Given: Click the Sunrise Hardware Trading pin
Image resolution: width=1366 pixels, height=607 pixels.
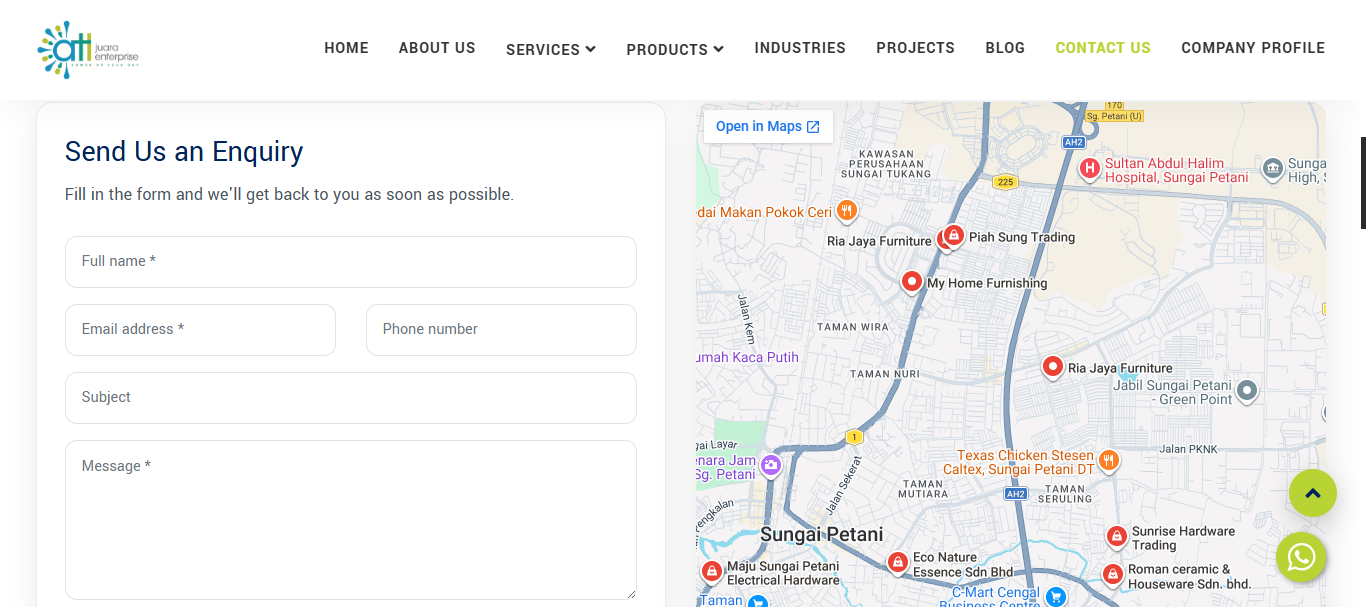Looking at the screenshot, I should pyautogui.click(x=1116, y=537).
